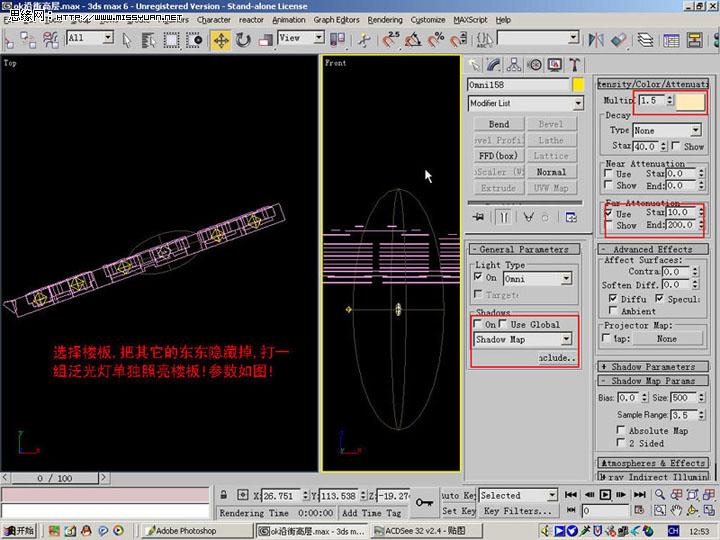Go to the animation start frame
720x540 pixels.
pos(571,495)
